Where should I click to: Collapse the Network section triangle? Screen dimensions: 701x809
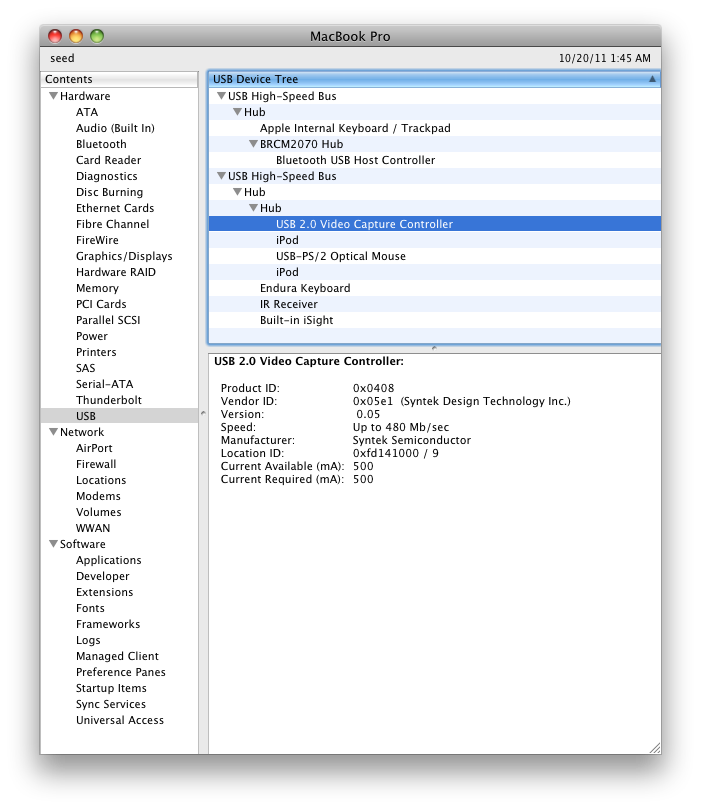53,433
